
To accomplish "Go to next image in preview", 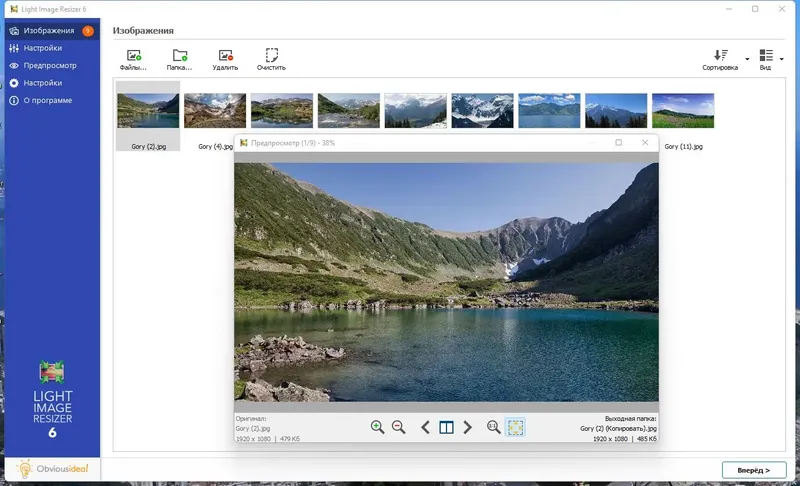I will point(467,427).
